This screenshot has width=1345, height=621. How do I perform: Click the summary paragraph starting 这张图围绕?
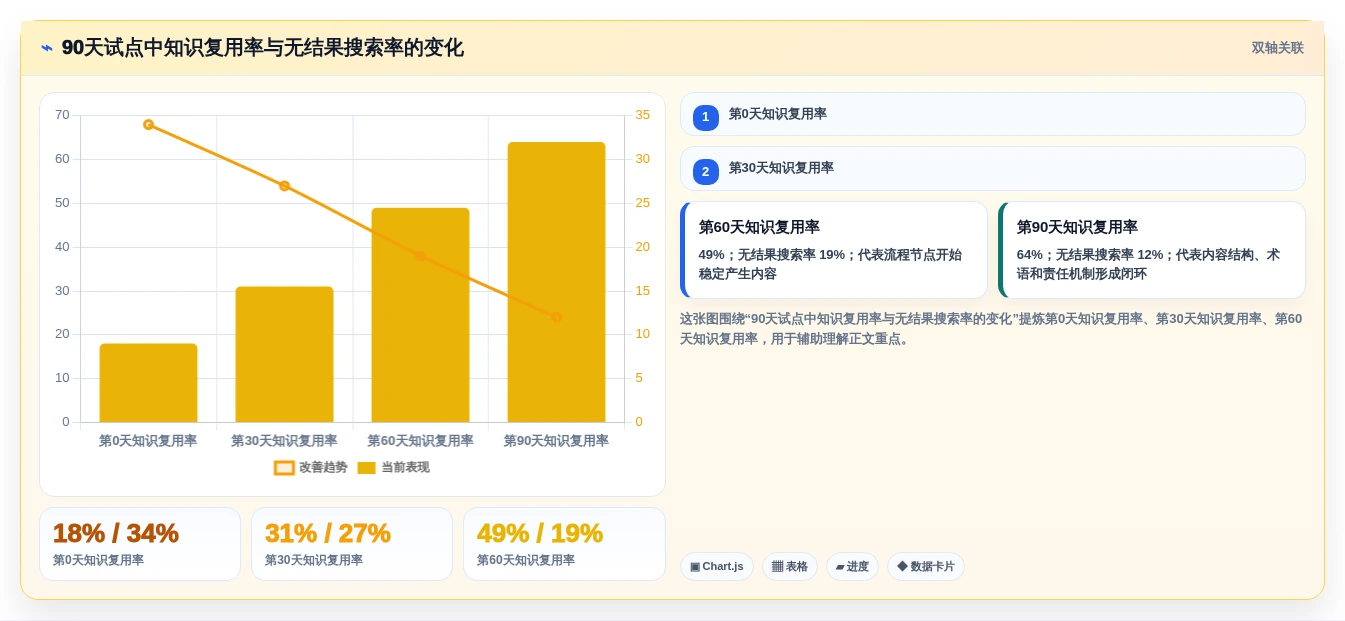tap(991, 329)
